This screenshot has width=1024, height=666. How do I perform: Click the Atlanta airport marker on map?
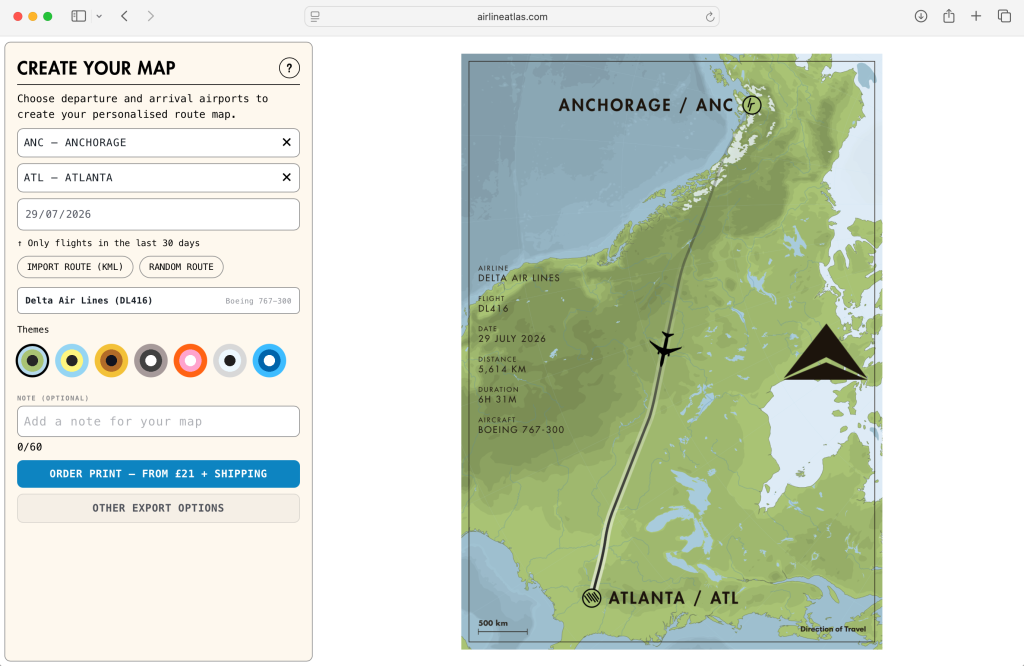coord(592,597)
